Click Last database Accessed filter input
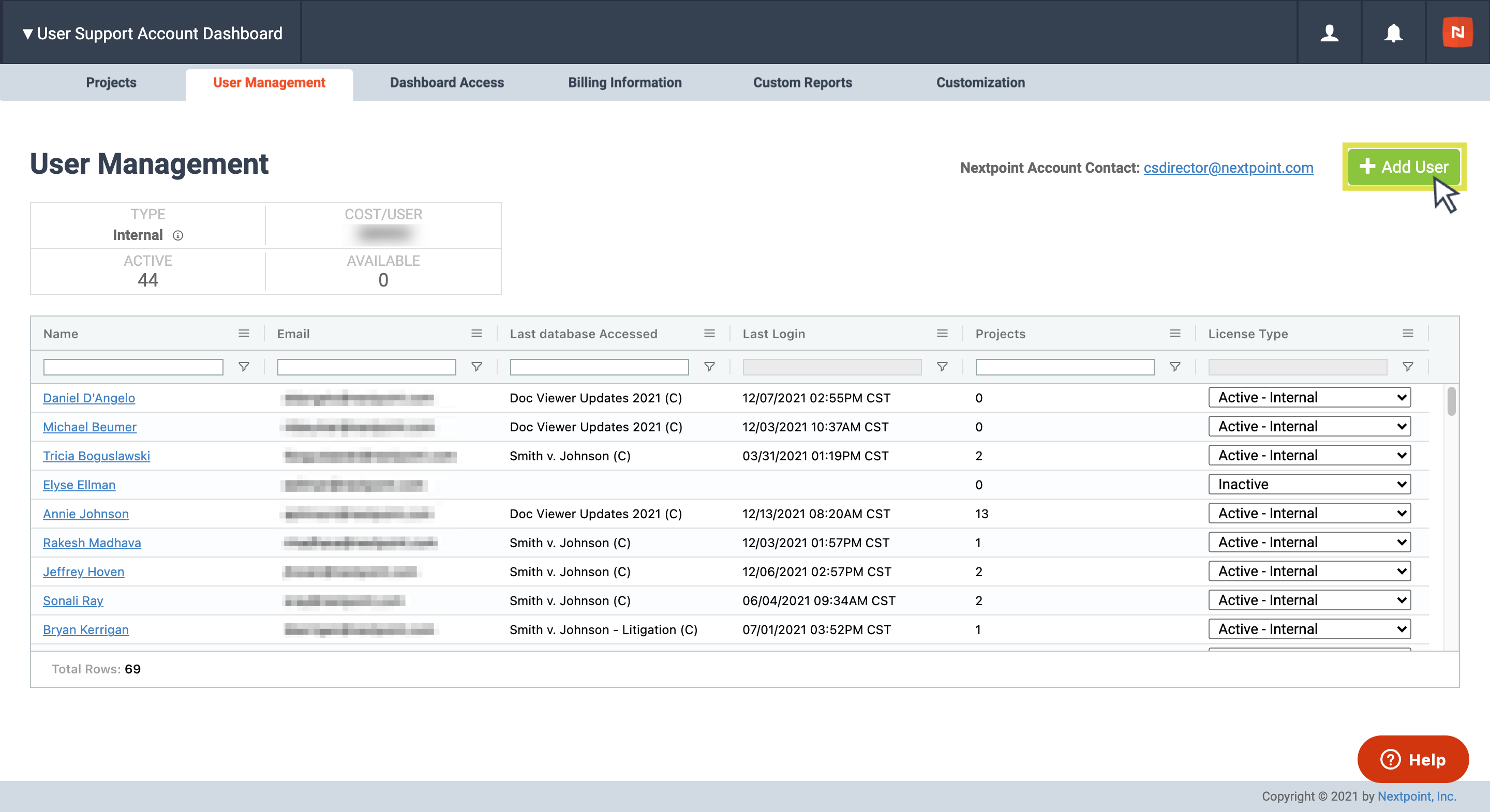1490x812 pixels. coord(599,367)
